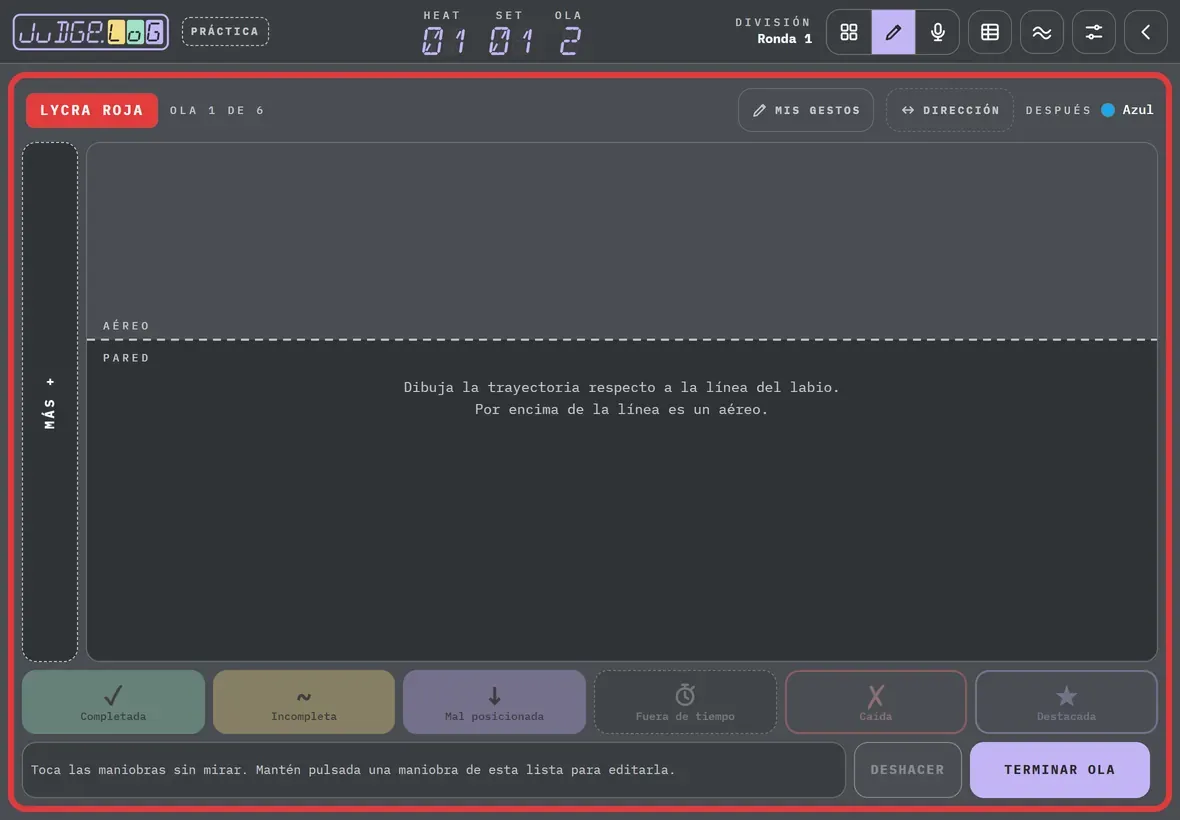Screen dimensions: 1180x820
Task: Select the Fuera de tiempo stopwatch option
Action: point(685,702)
